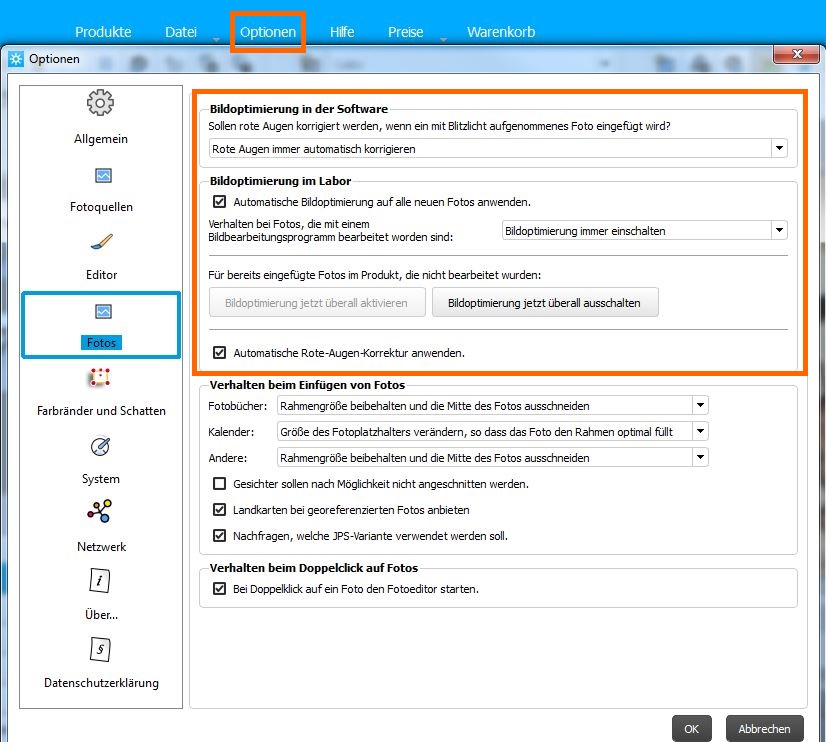
Task: Open the Über... info icon
Action: [100, 581]
